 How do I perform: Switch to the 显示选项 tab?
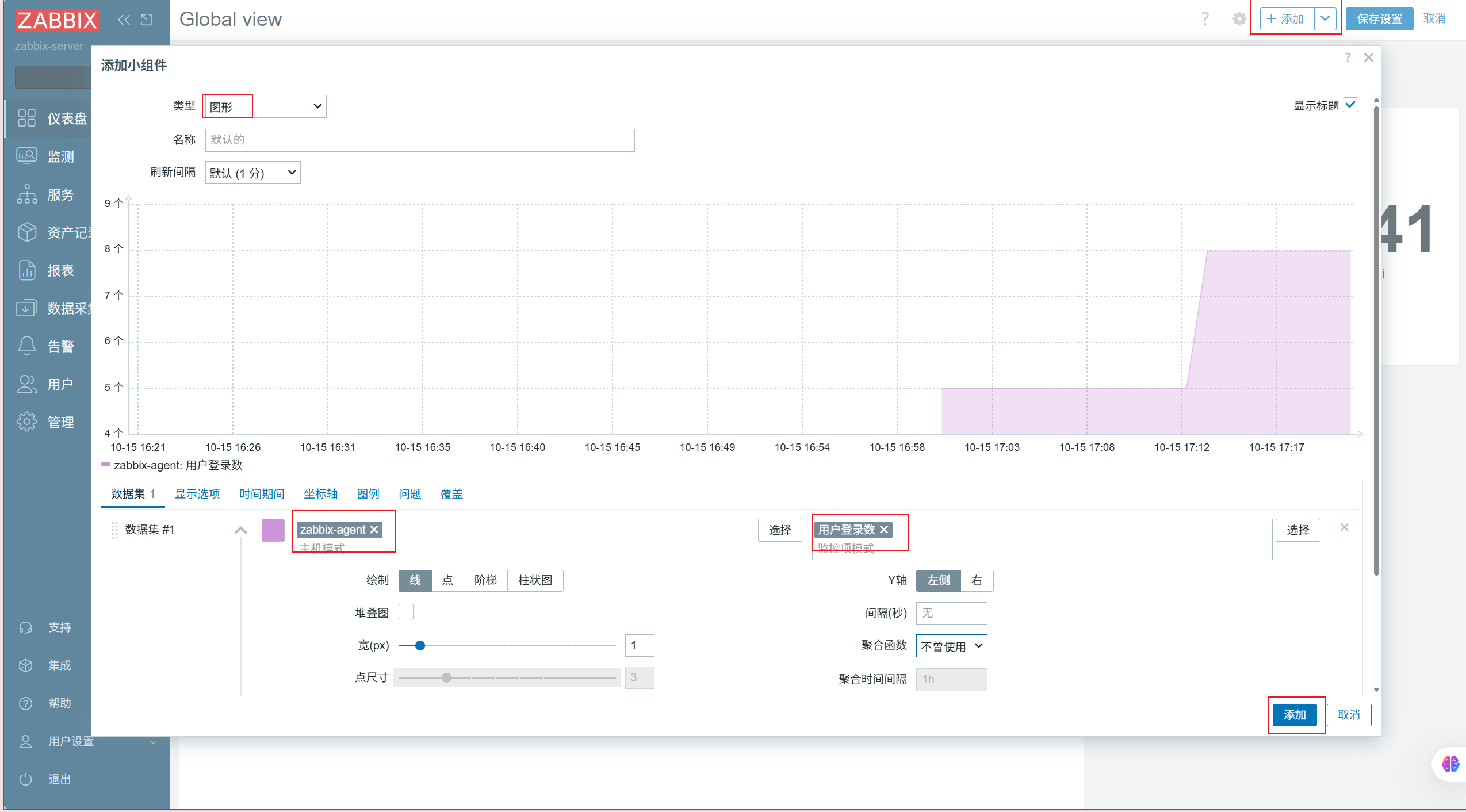pos(197,493)
